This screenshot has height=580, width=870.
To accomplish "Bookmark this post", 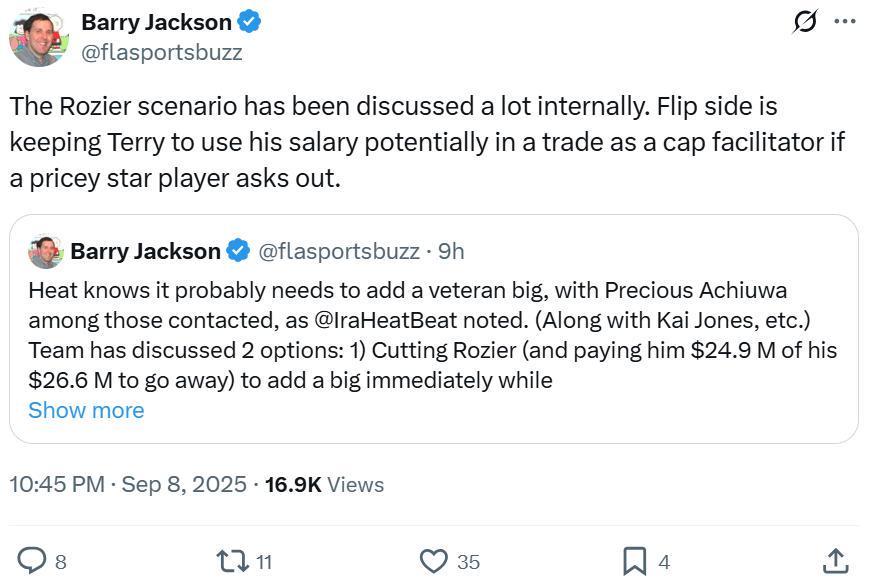I will tap(635, 561).
